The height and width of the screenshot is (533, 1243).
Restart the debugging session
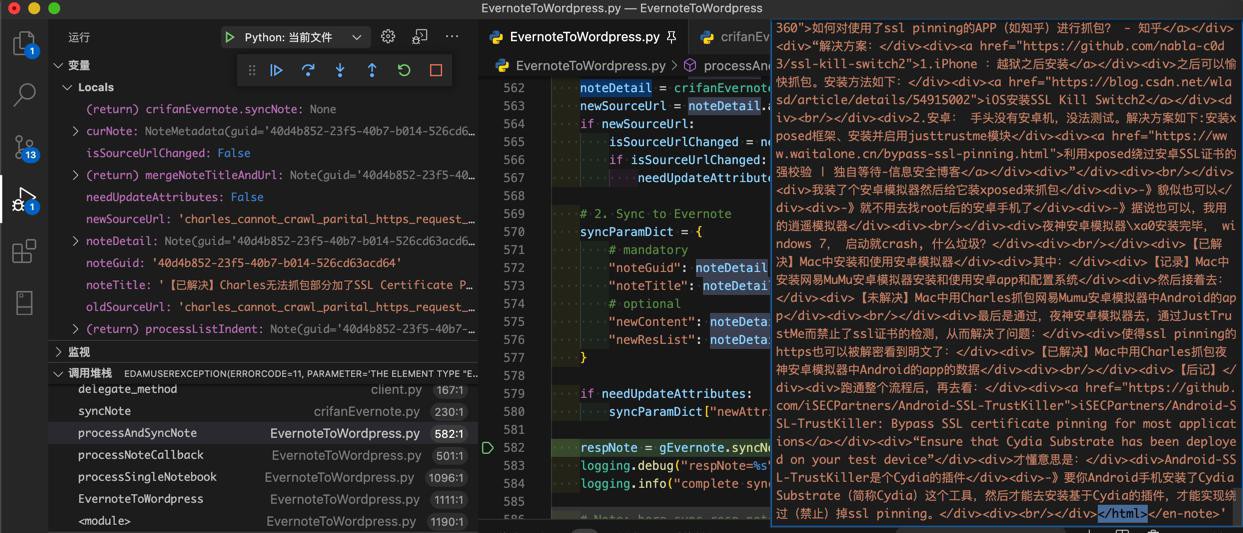tap(404, 70)
